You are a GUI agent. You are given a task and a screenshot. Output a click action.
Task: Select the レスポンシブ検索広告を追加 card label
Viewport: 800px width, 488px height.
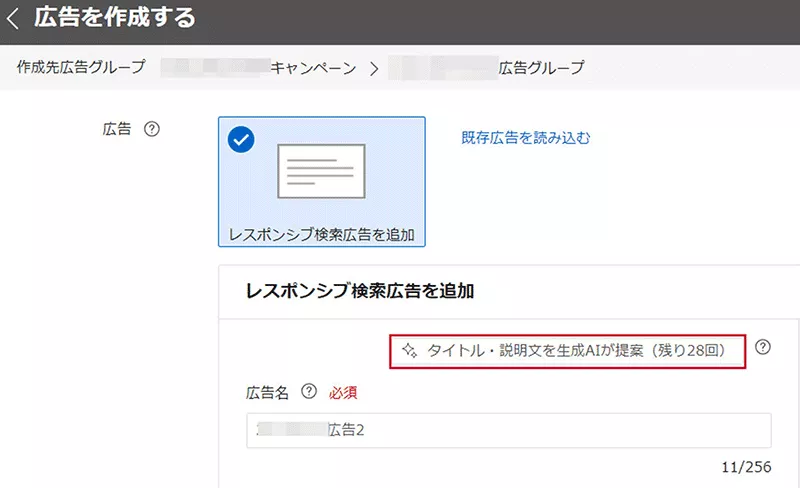[x=321, y=234]
